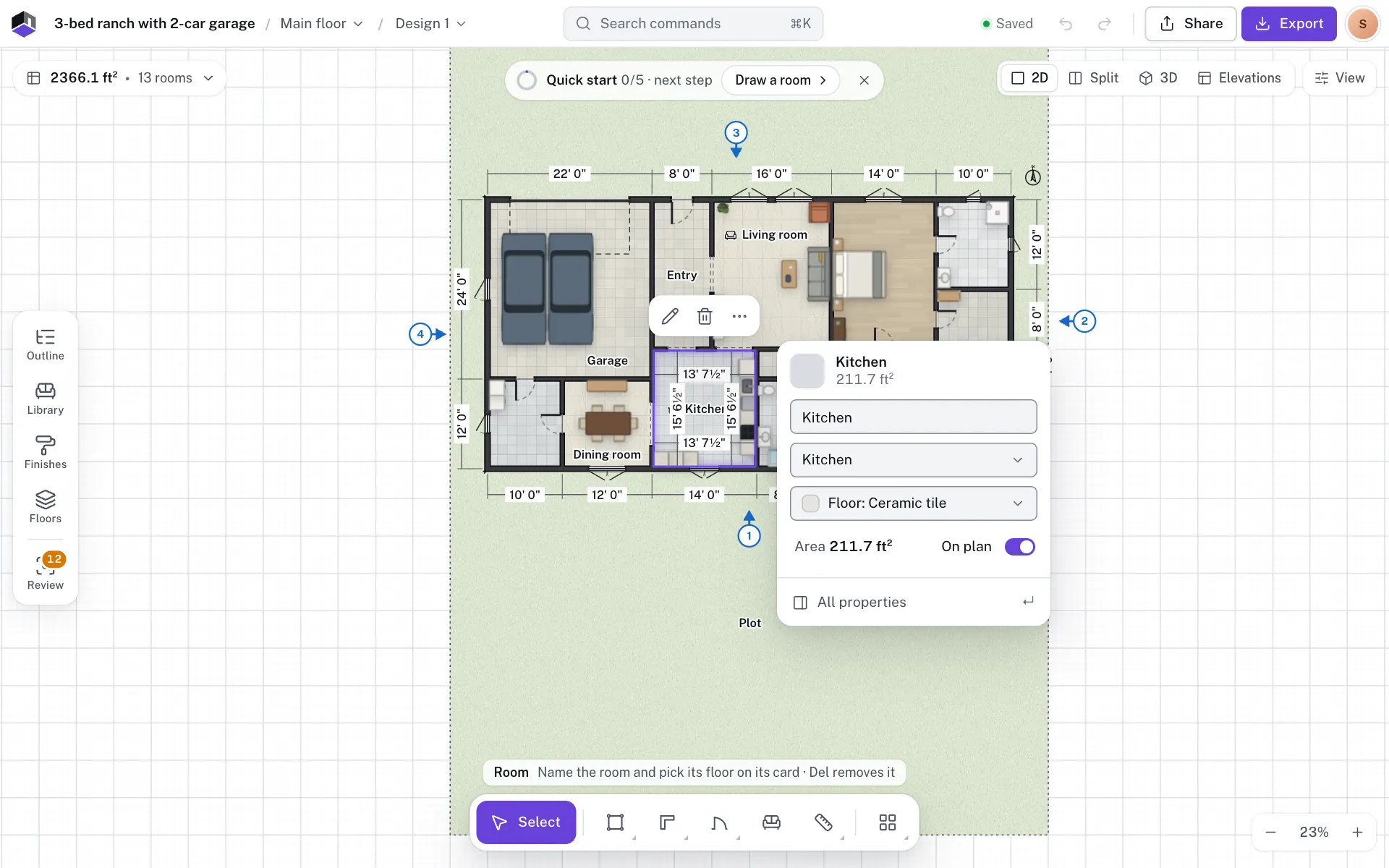Click the Kitchen color swatch in card
This screenshot has width=1389, height=868.
pos(807,371)
